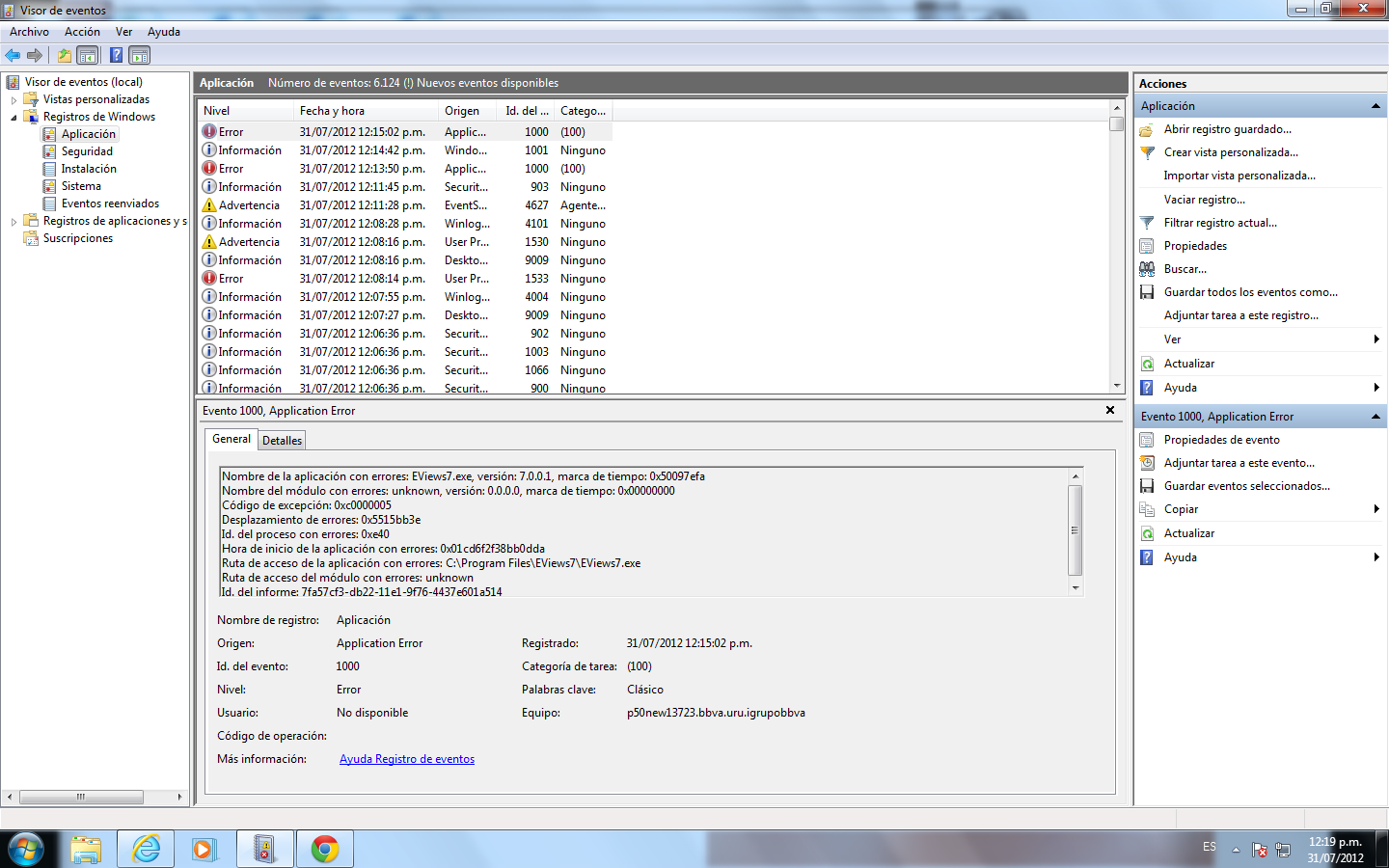Open Google Chrome from the taskbar
This screenshot has height=868, width=1389.
[325, 849]
